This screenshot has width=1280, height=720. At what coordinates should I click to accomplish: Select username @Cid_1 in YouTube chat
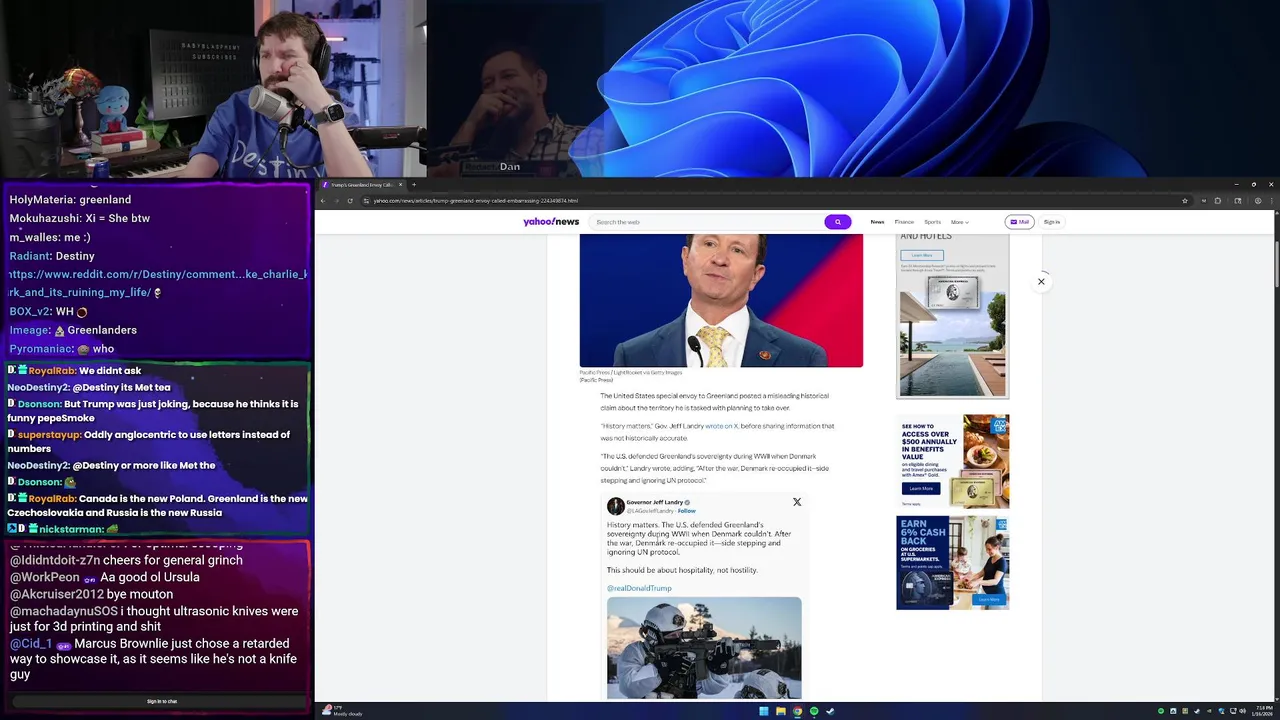(31, 644)
